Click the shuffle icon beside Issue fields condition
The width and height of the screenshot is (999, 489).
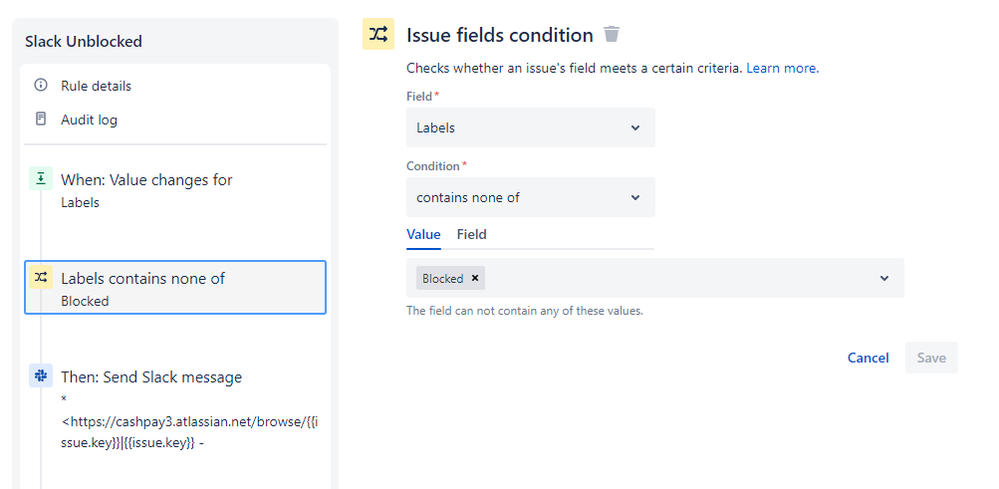click(378, 34)
